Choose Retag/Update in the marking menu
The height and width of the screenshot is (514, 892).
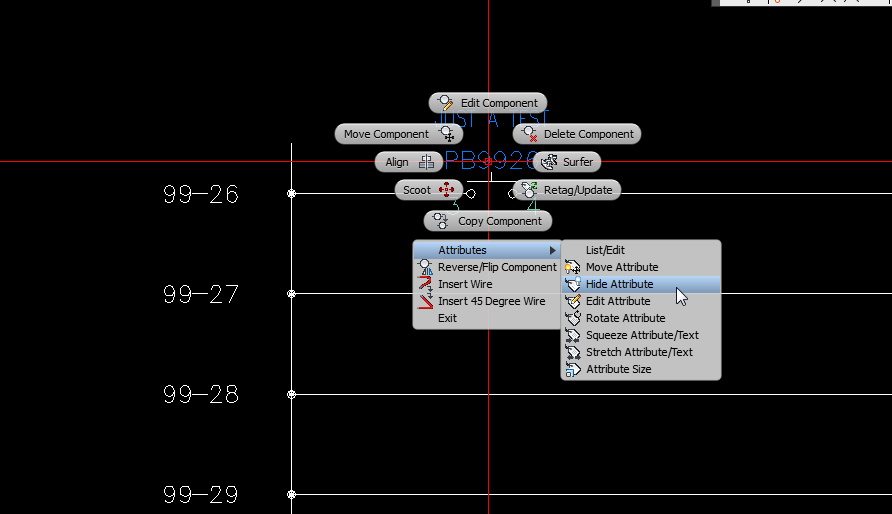click(x=567, y=190)
